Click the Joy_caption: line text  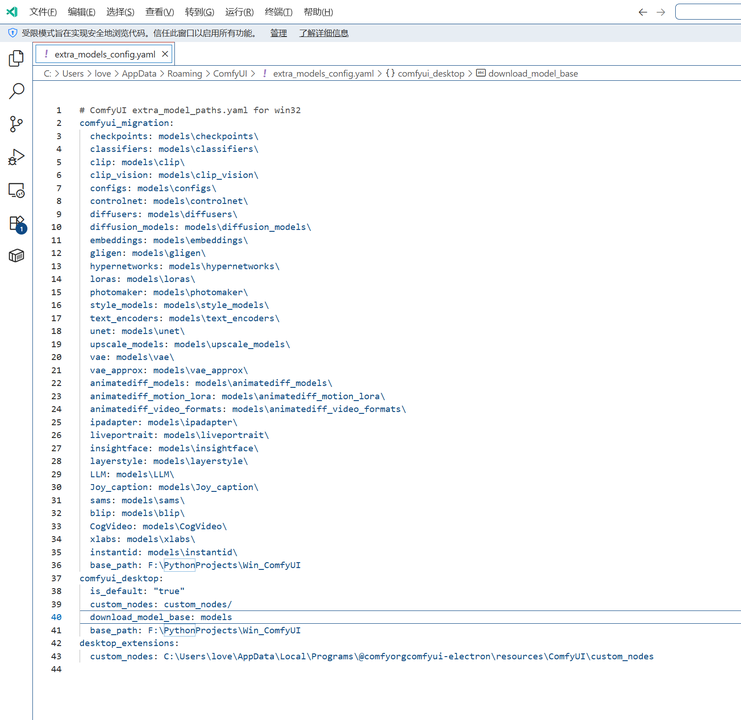174,487
